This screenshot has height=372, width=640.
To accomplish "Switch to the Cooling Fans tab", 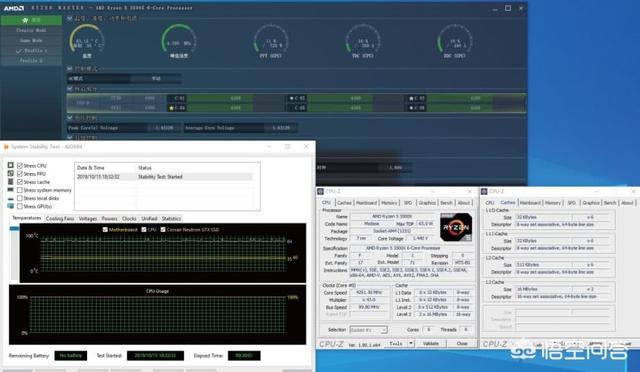I will 60,218.
